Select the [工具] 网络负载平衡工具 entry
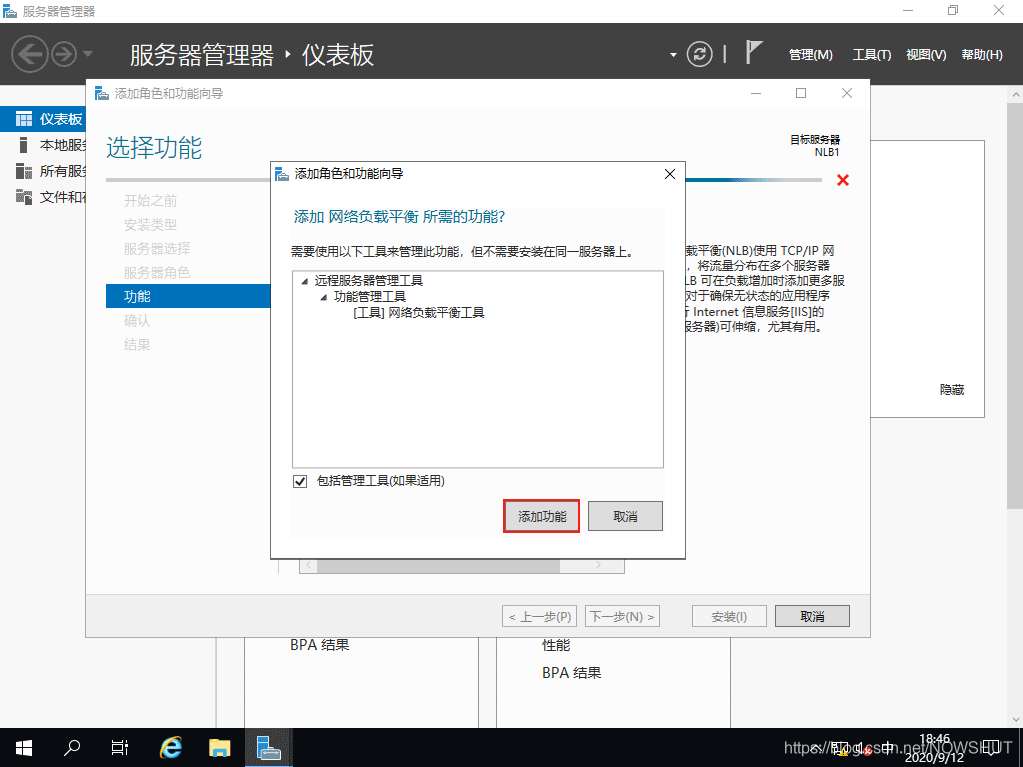 pos(419,313)
